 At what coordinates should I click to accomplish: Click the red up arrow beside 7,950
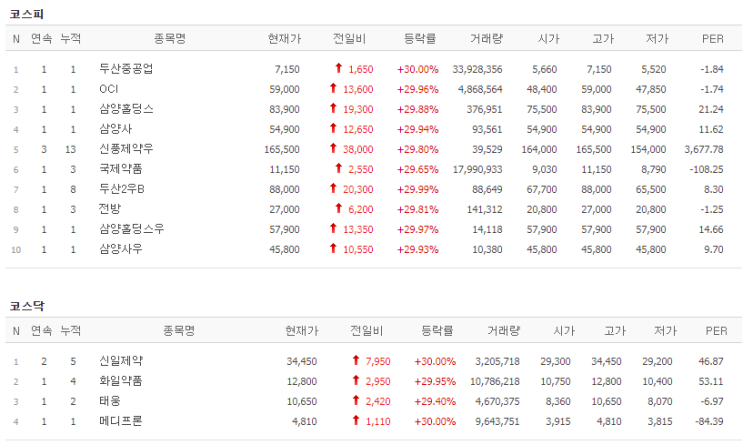click(x=356, y=360)
